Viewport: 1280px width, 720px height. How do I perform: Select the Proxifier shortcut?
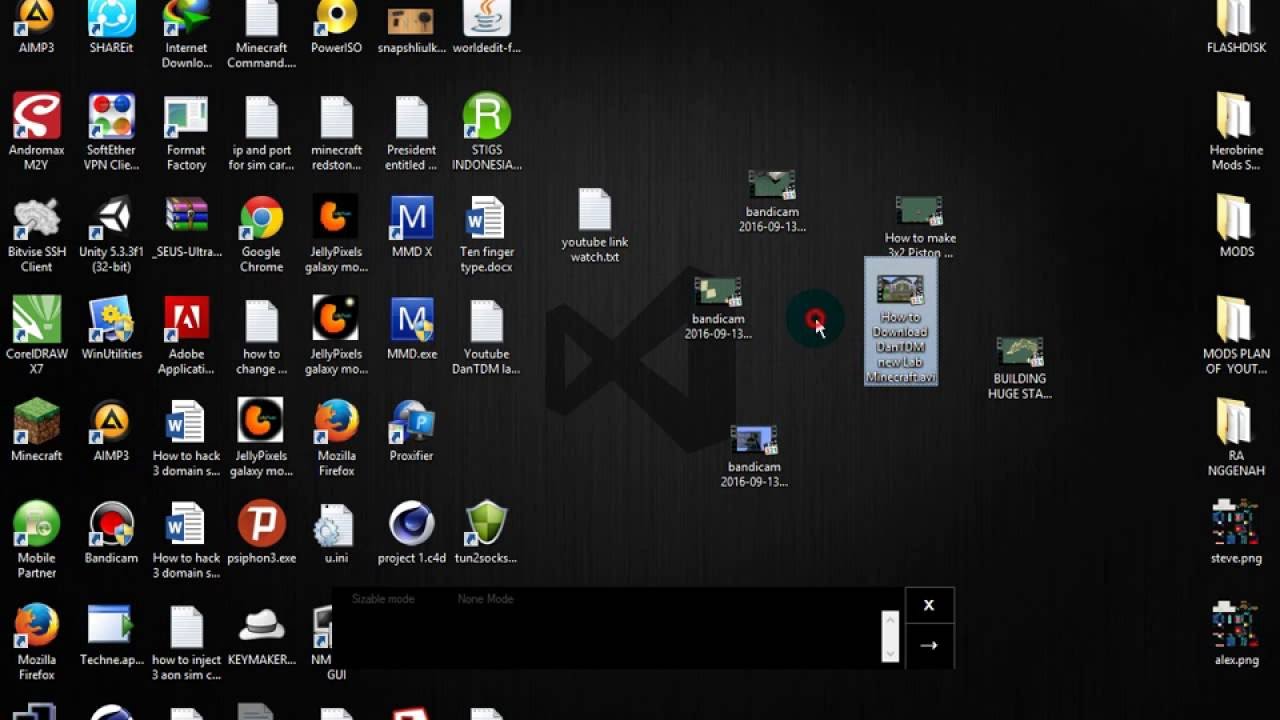tap(411, 430)
